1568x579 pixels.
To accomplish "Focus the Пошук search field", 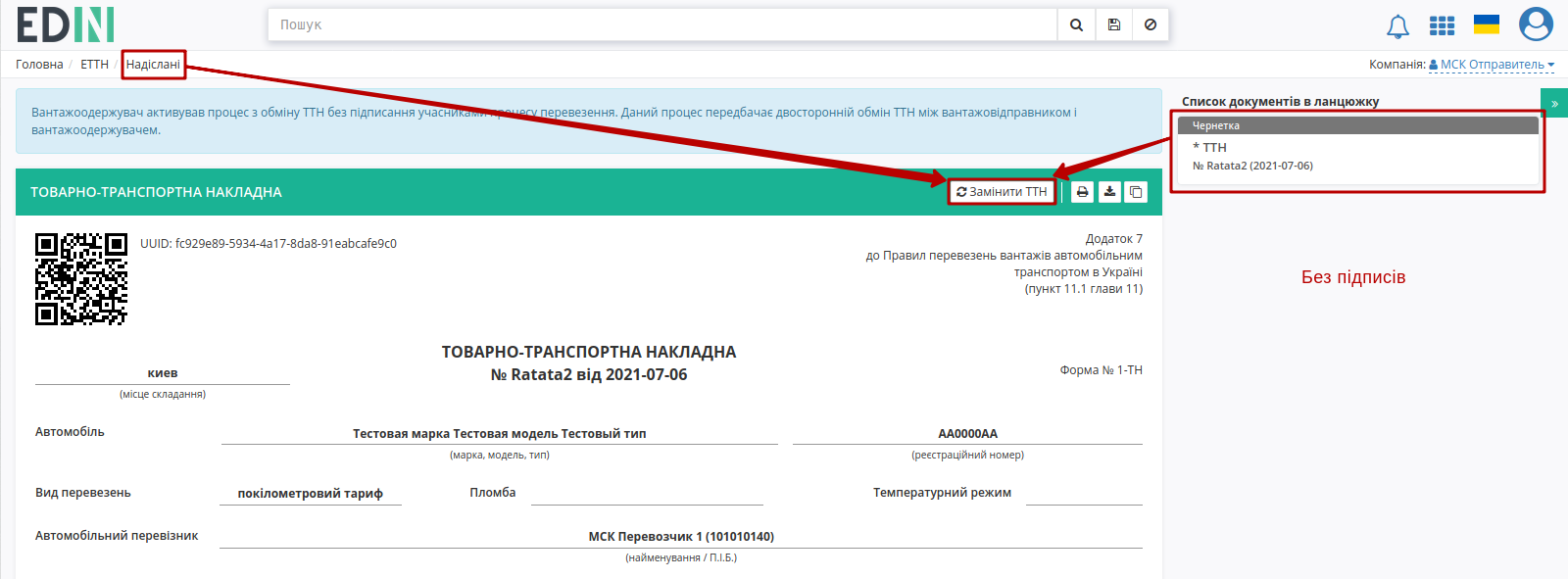I will (662, 24).
